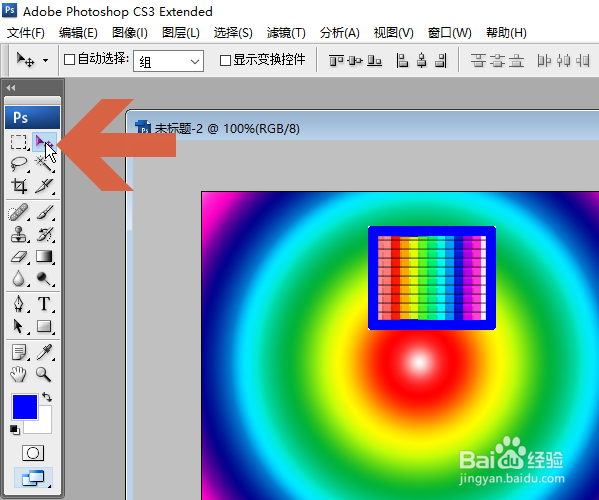The width and height of the screenshot is (599, 500).
Task: Select the Type tool
Action: pyautogui.click(x=44, y=304)
